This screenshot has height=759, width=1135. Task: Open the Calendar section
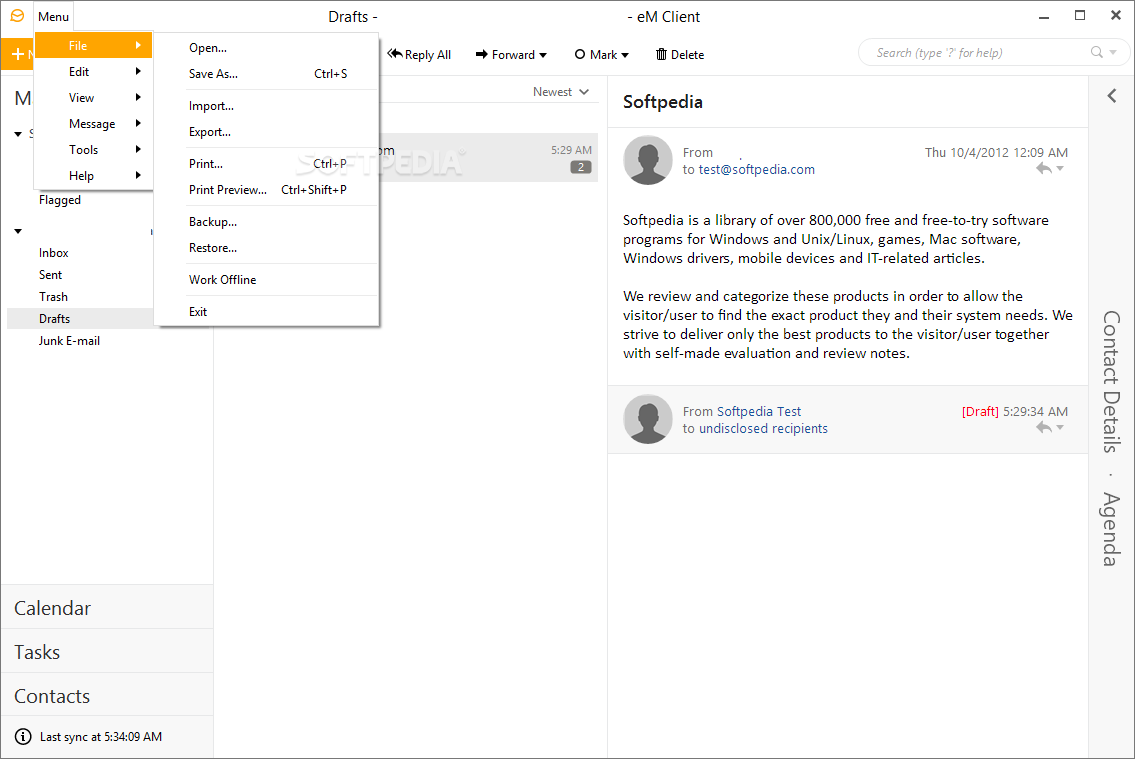[107, 608]
